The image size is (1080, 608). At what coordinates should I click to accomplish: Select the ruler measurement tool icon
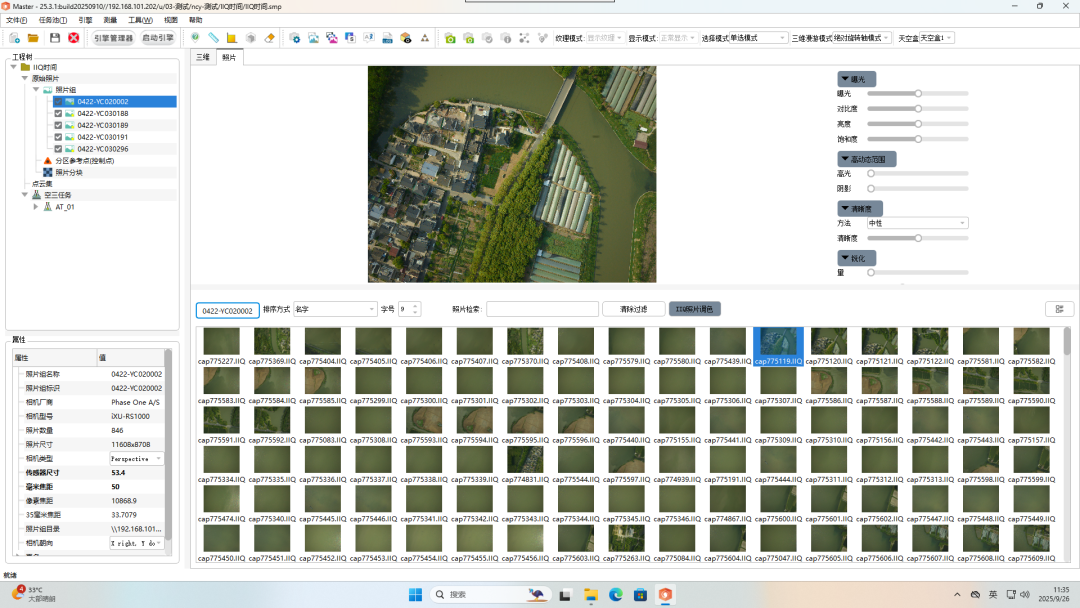(x=213, y=38)
